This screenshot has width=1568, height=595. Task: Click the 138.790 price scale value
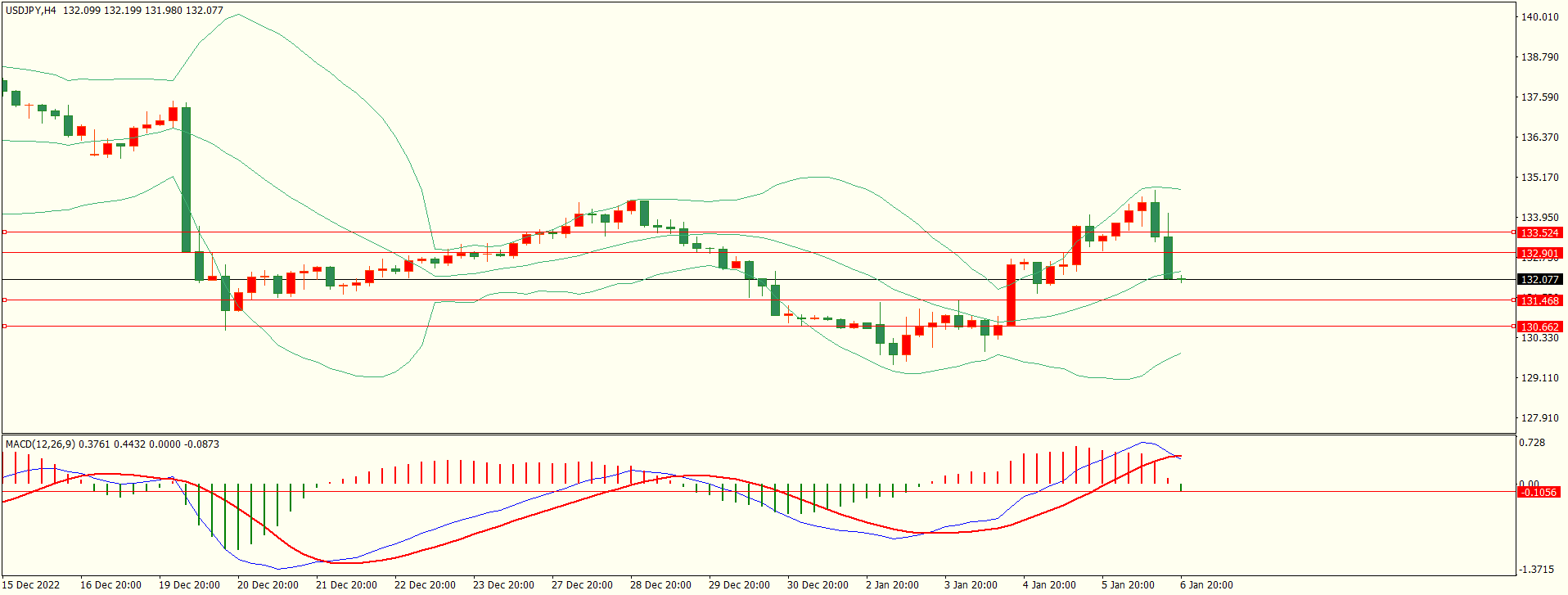point(1539,57)
